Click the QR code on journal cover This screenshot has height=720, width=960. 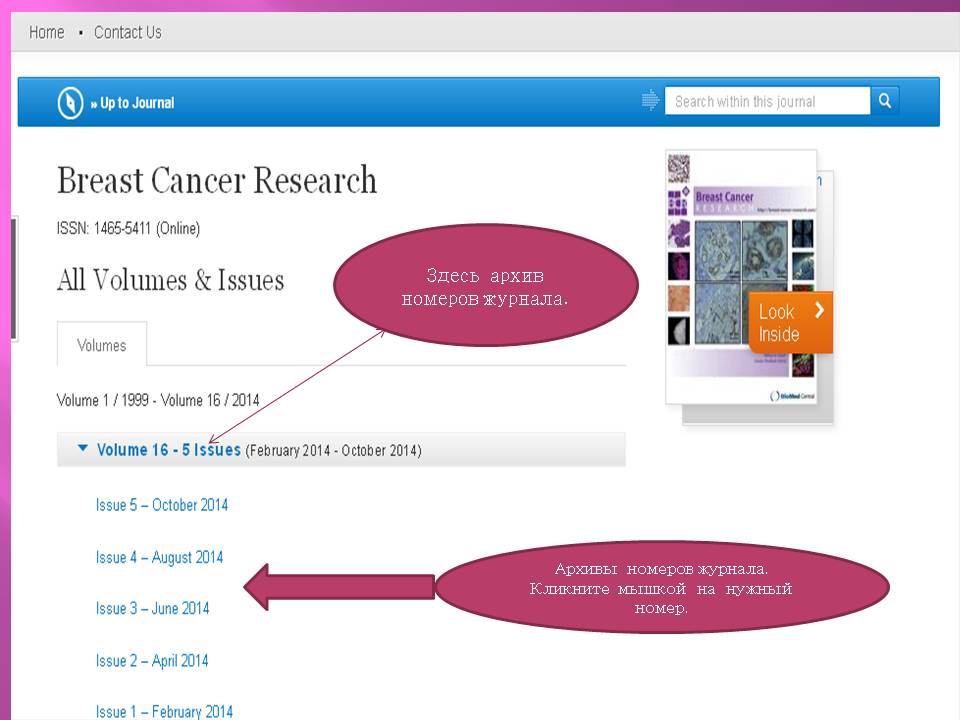coord(679,166)
